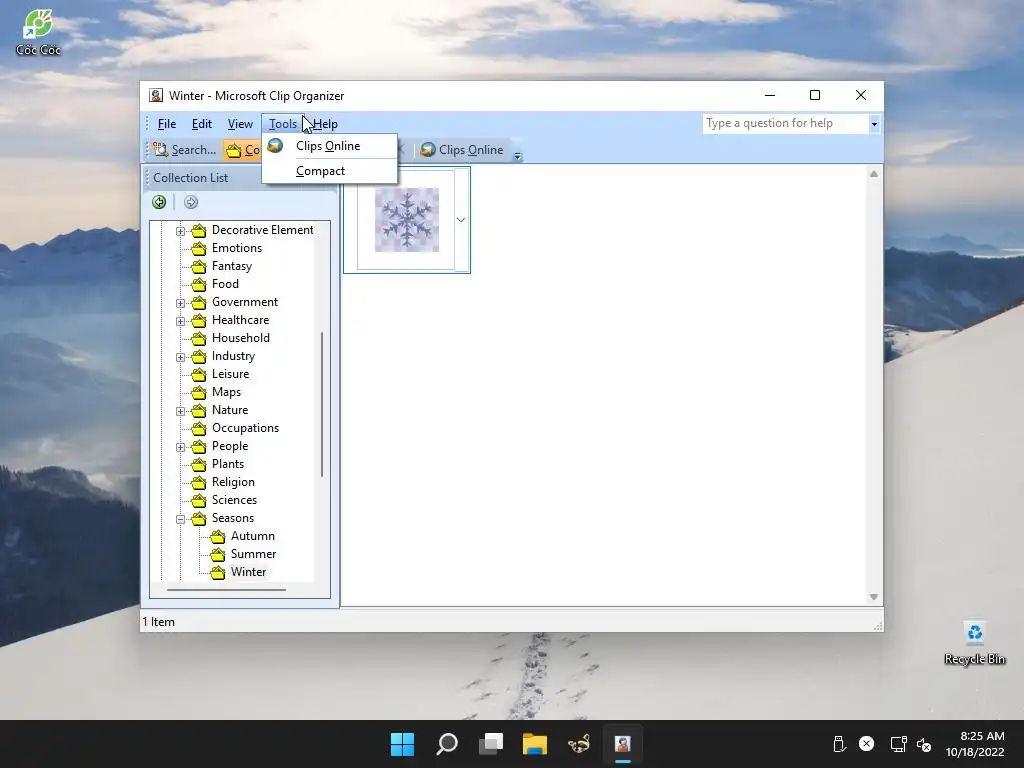
Task: Open the Help menu
Action: click(x=325, y=123)
